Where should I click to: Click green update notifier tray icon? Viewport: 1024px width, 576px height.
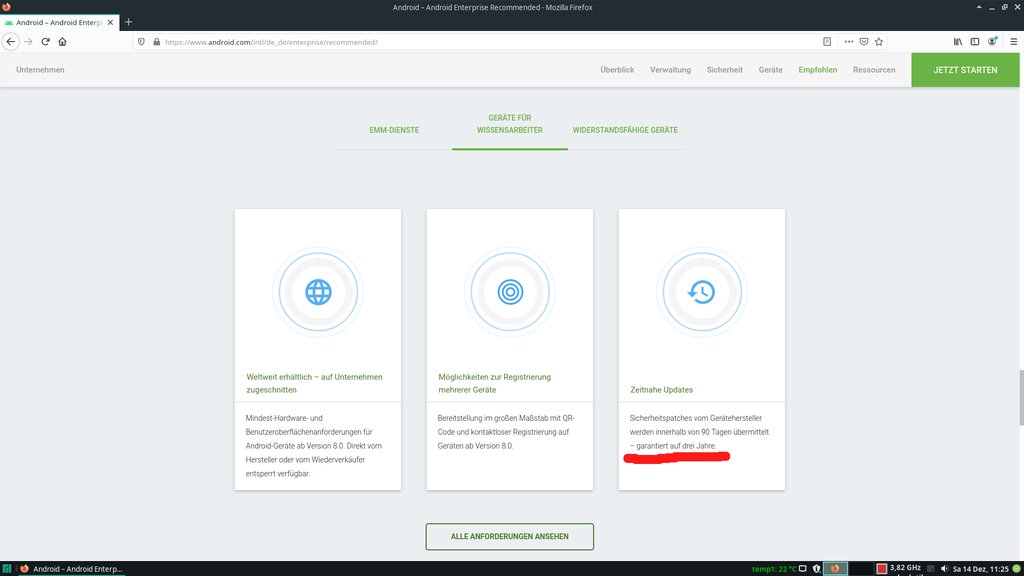1016,569
